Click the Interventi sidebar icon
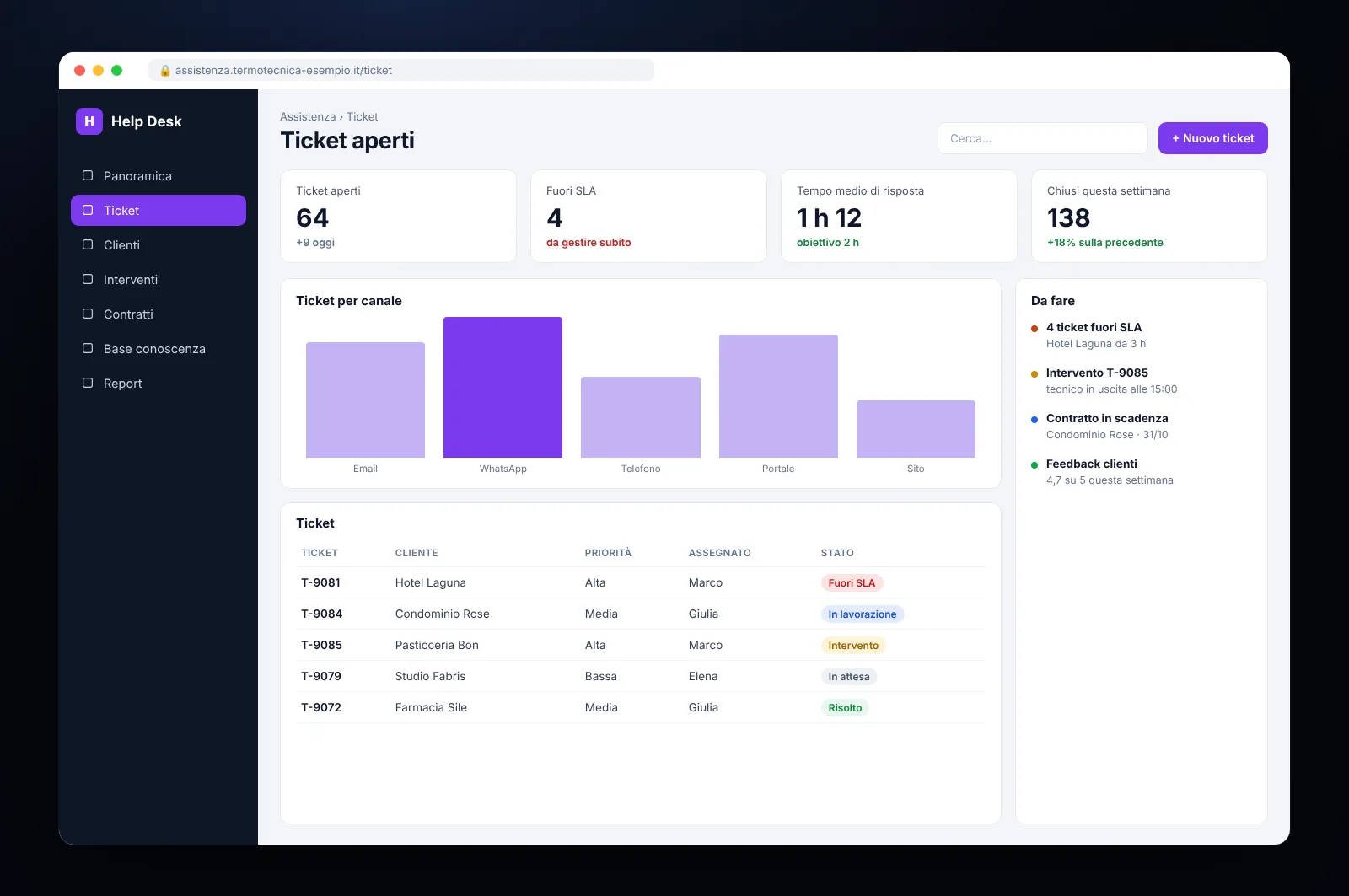The height and width of the screenshot is (896, 1349). coord(88,279)
